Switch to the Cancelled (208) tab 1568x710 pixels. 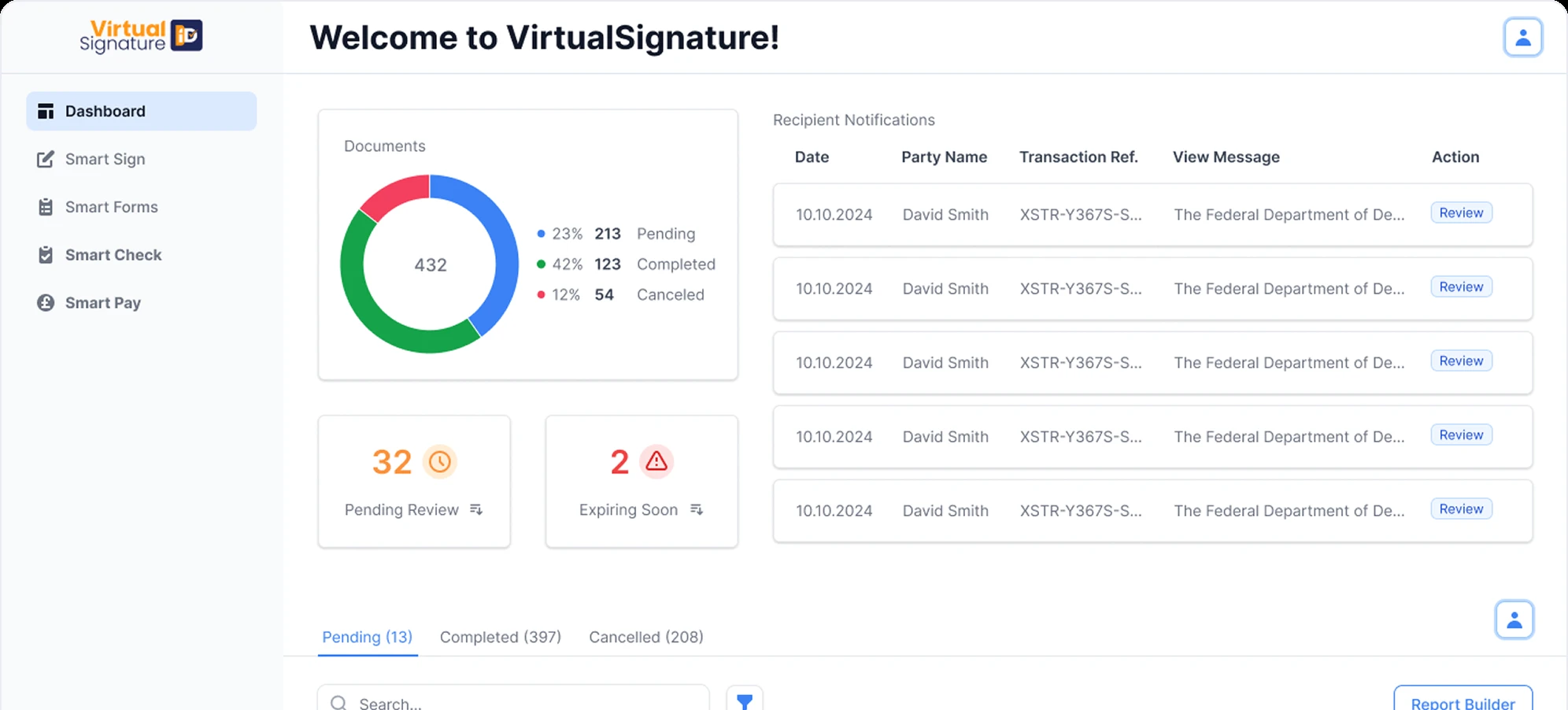coord(645,637)
